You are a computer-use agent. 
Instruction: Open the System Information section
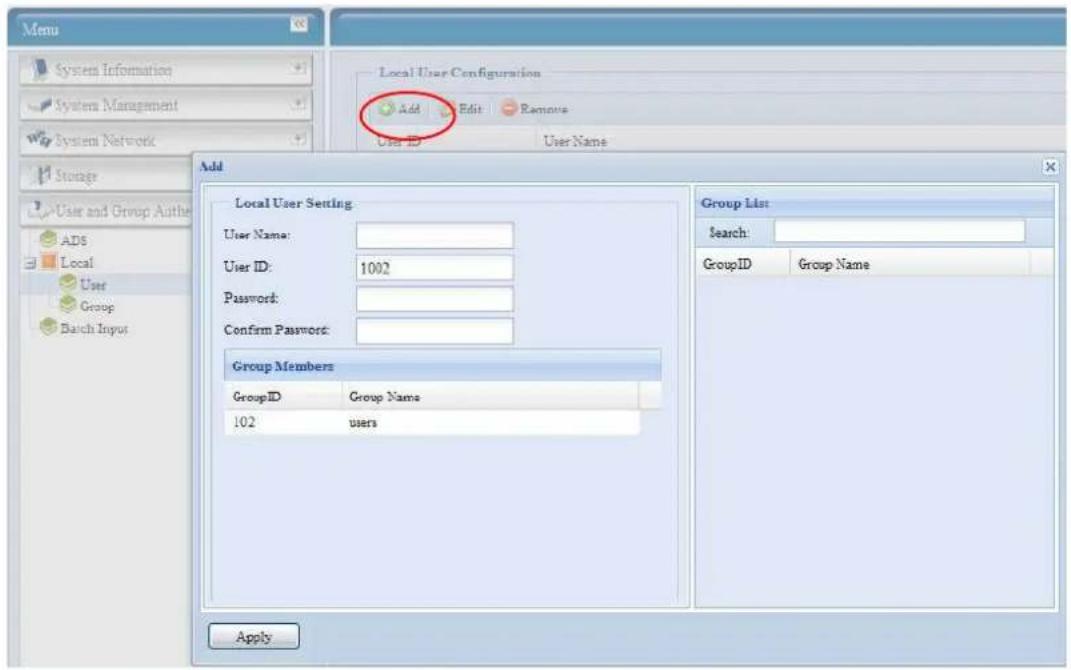click(x=166, y=70)
